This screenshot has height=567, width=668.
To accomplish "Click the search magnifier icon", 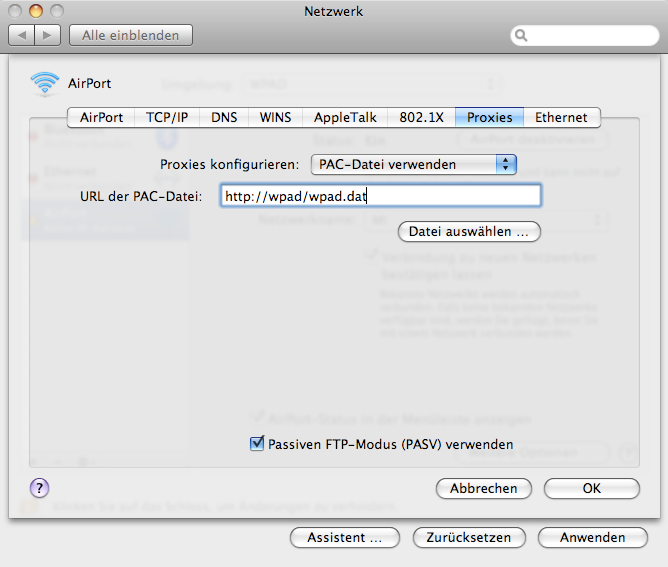I will point(521,35).
